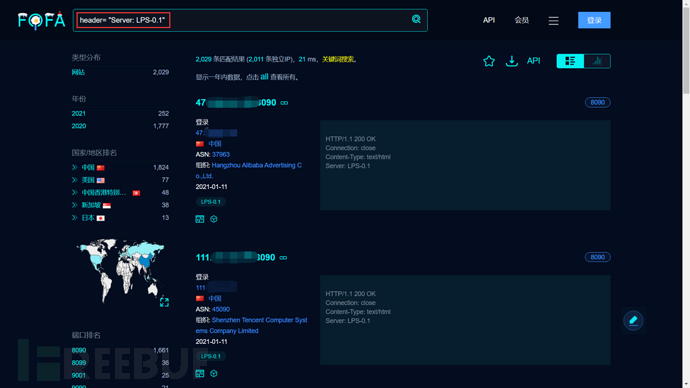Image resolution: width=690 pixels, height=388 pixels.
Task: Click the 关键词搜索 link
Action: pos(338,59)
